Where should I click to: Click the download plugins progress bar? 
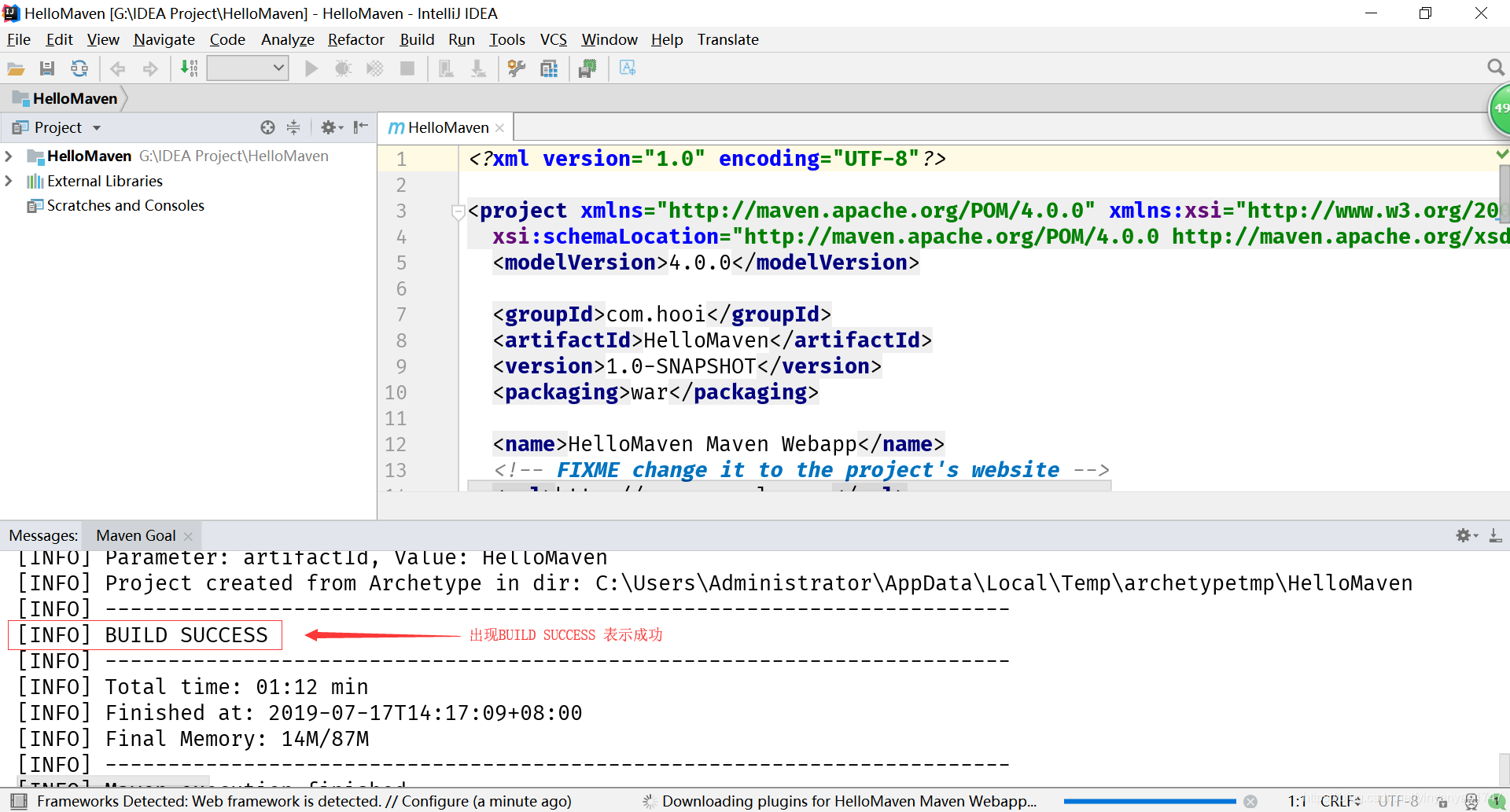click(x=1149, y=802)
